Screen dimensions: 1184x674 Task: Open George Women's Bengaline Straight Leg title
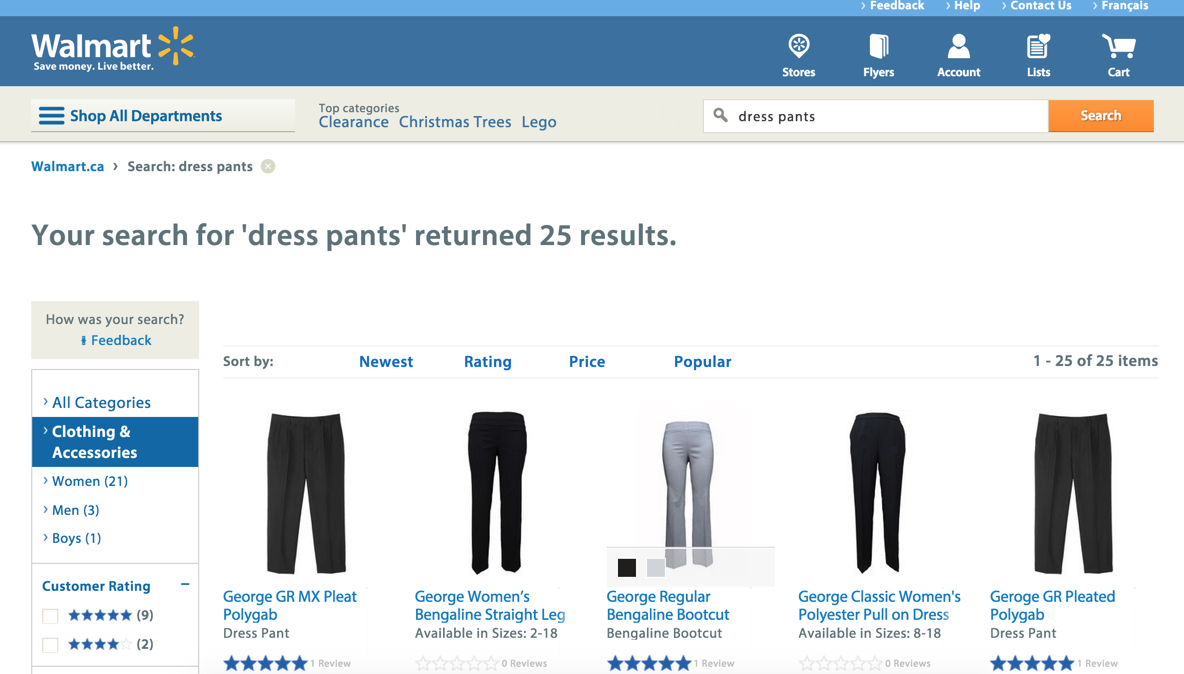[x=490, y=605]
